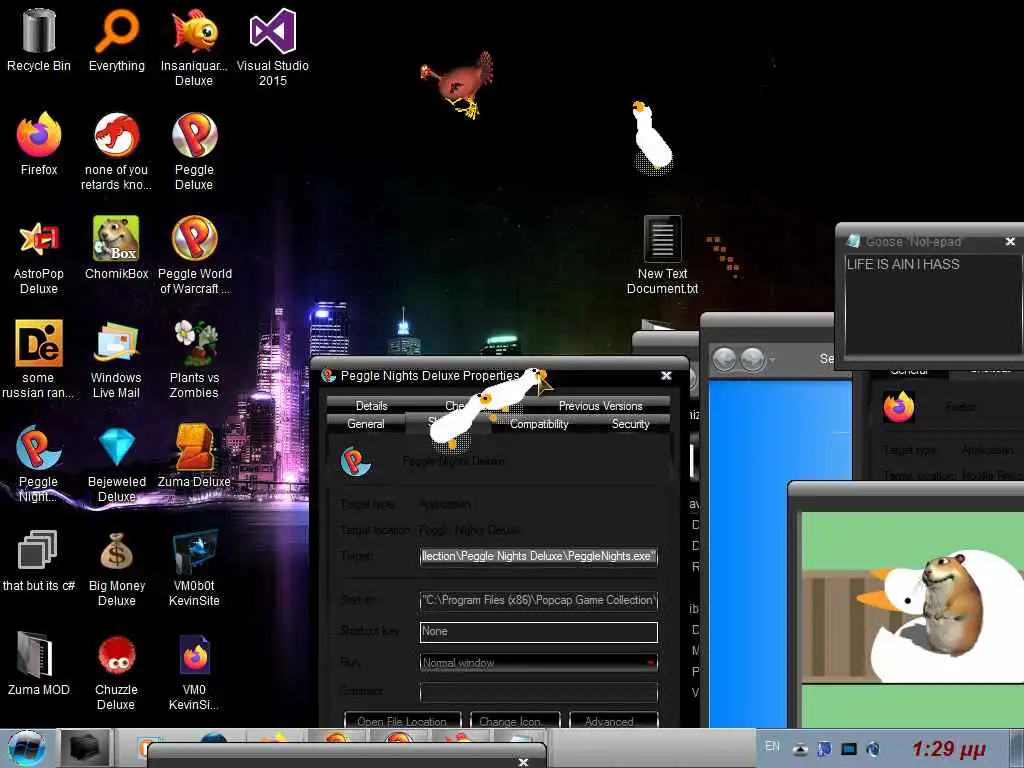
Task: Click the empty Comment field in Properties
Action: pyautogui.click(x=538, y=692)
